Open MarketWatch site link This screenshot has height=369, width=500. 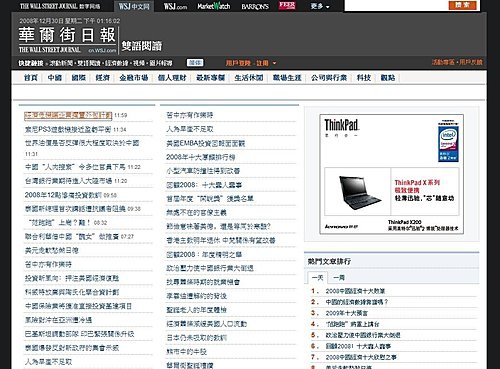point(214,6)
